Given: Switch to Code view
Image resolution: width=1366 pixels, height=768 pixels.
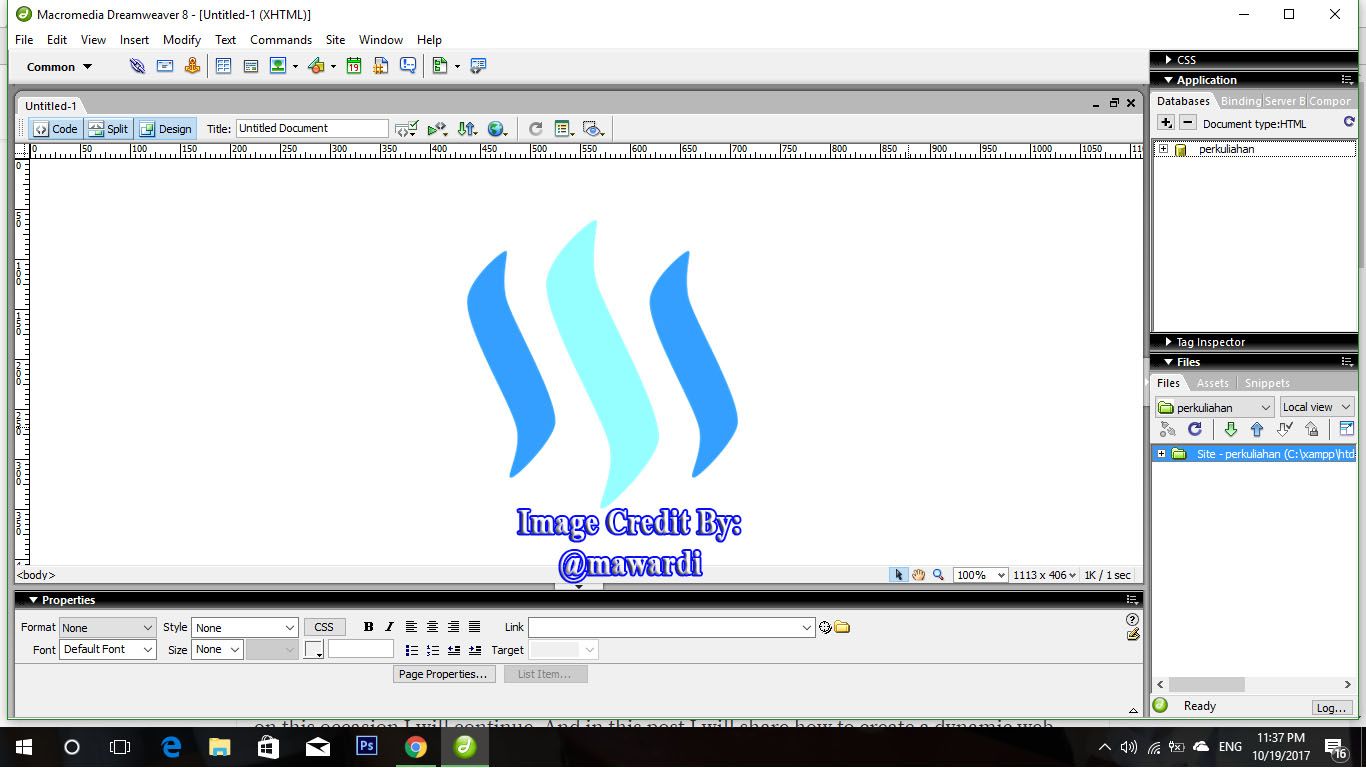Looking at the screenshot, I should tap(55, 129).
